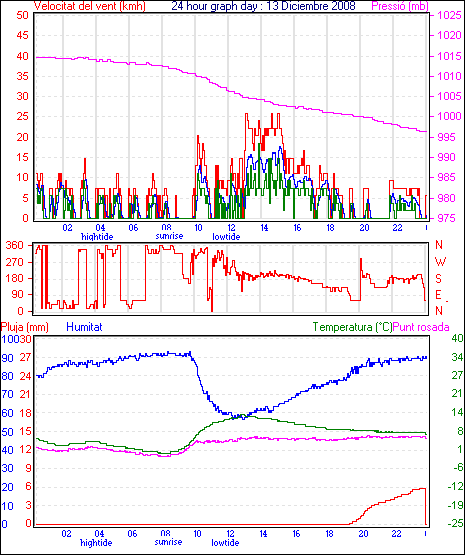The width and height of the screenshot is (465, 556).
Task: Click the 25 label on wind speed axis
Action: click(22, 116)
